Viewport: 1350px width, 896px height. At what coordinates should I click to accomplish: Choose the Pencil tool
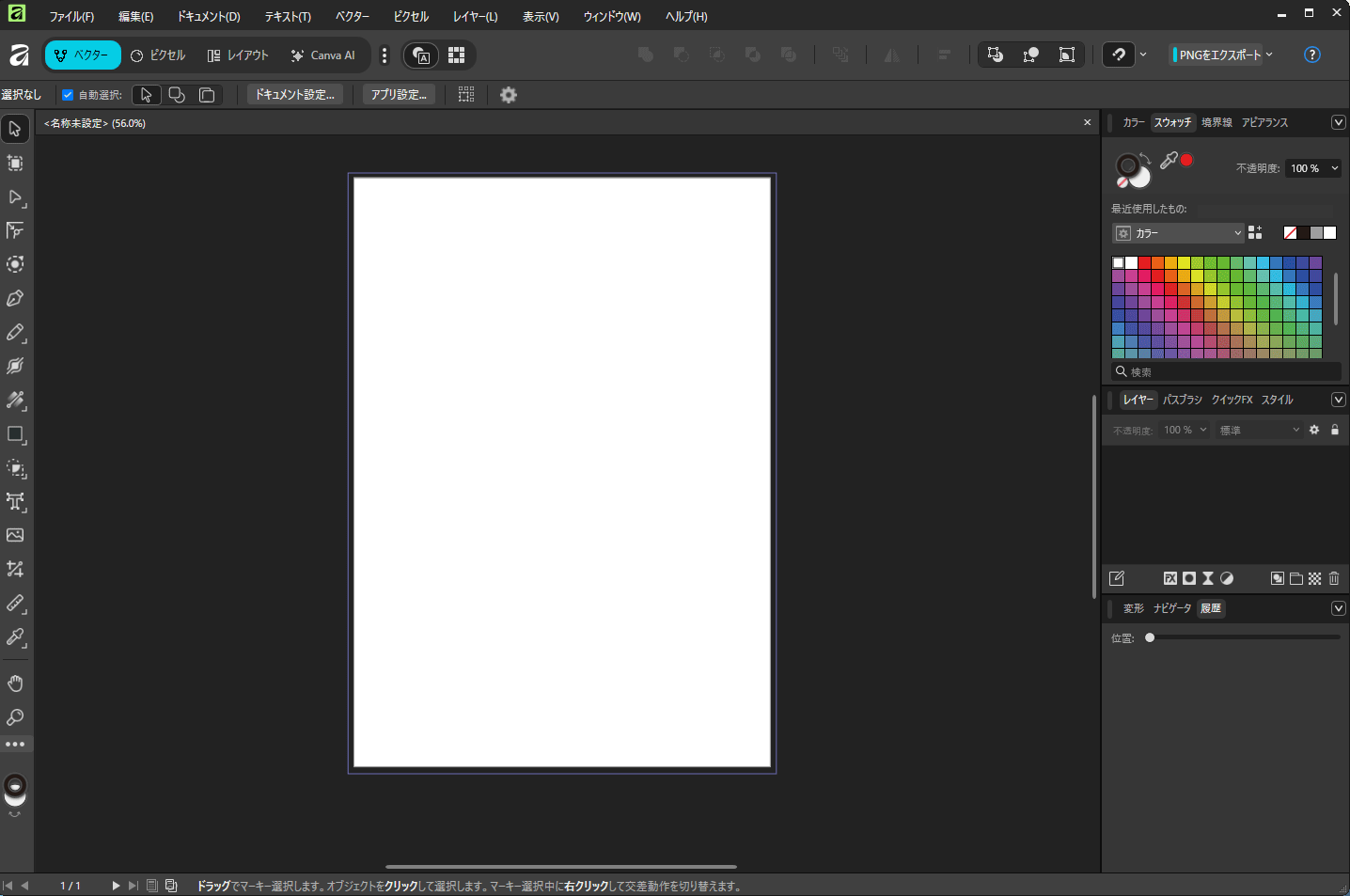point(15,333)
